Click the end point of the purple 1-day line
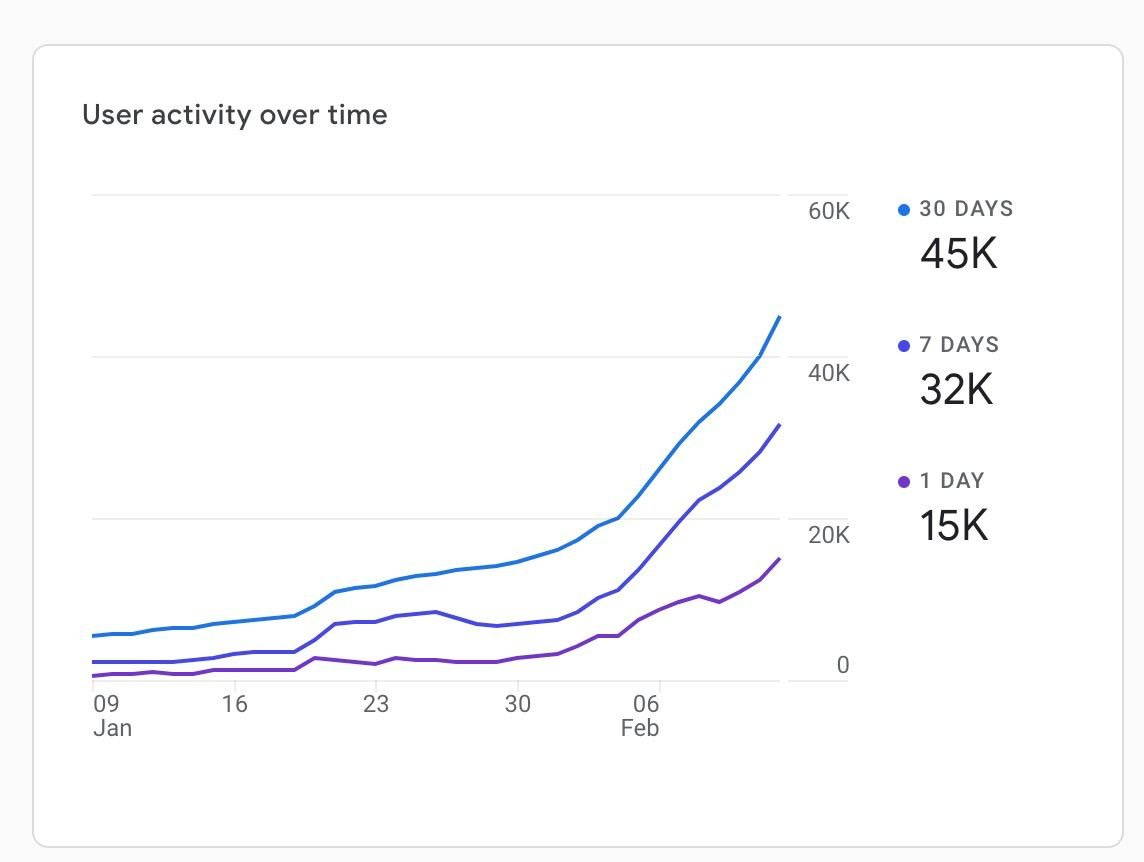The image size is (1144, 862). tap(780, 558)
